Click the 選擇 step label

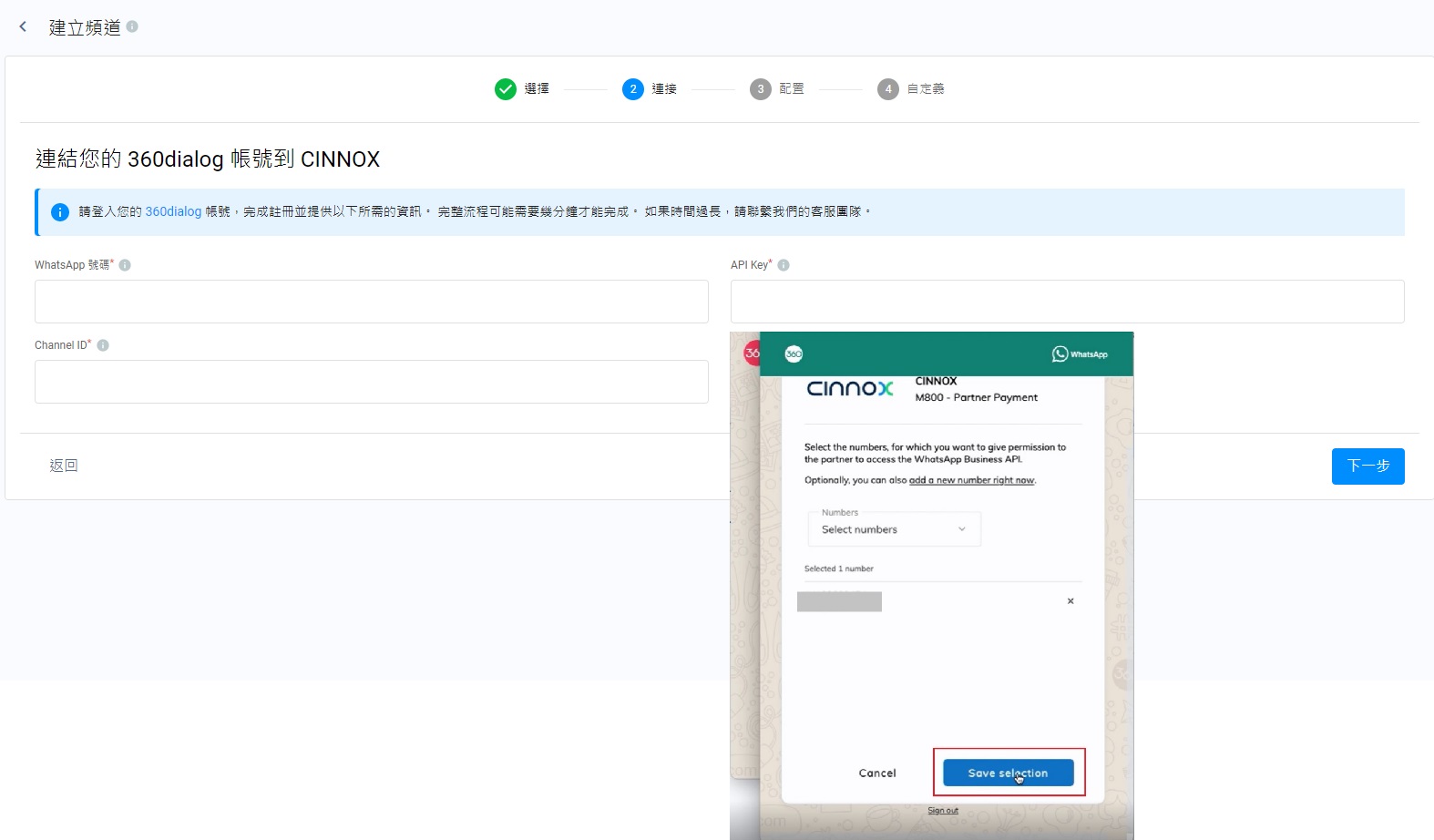point(537,88)
